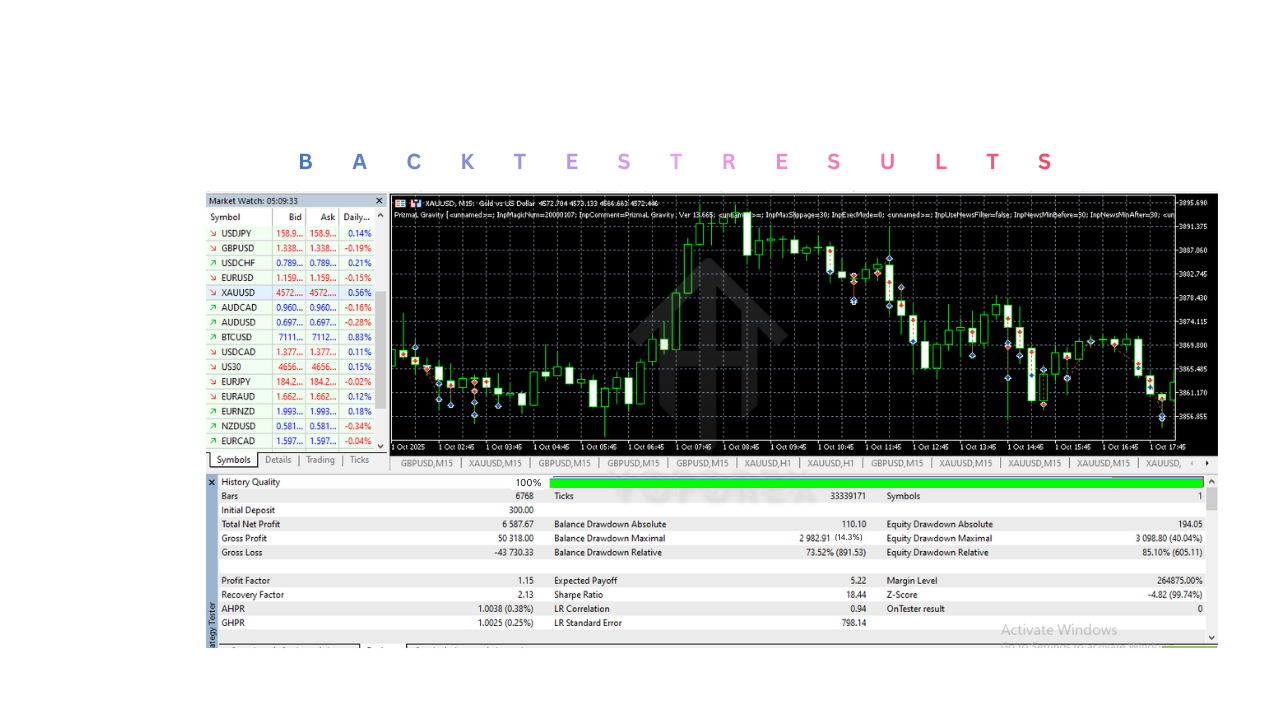The height and width of the screenshot is (720, 1280).
Task: Click the down arrow icon next to USDJPY
Action: (213, 233)
